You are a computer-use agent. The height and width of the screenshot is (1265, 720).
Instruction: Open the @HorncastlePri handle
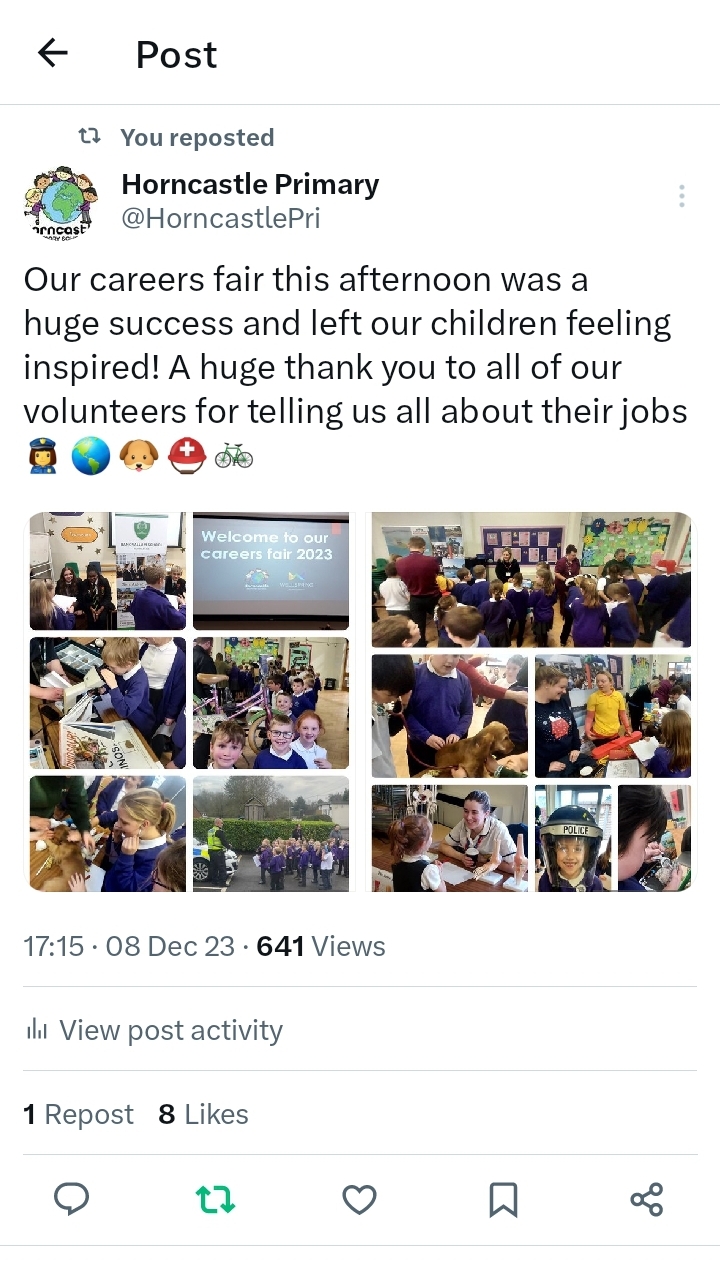click(221, 218)
